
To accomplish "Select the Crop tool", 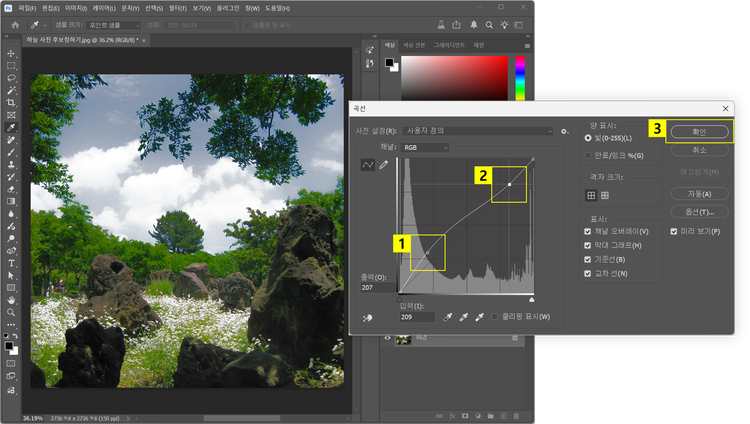I will tap(11, 102).
